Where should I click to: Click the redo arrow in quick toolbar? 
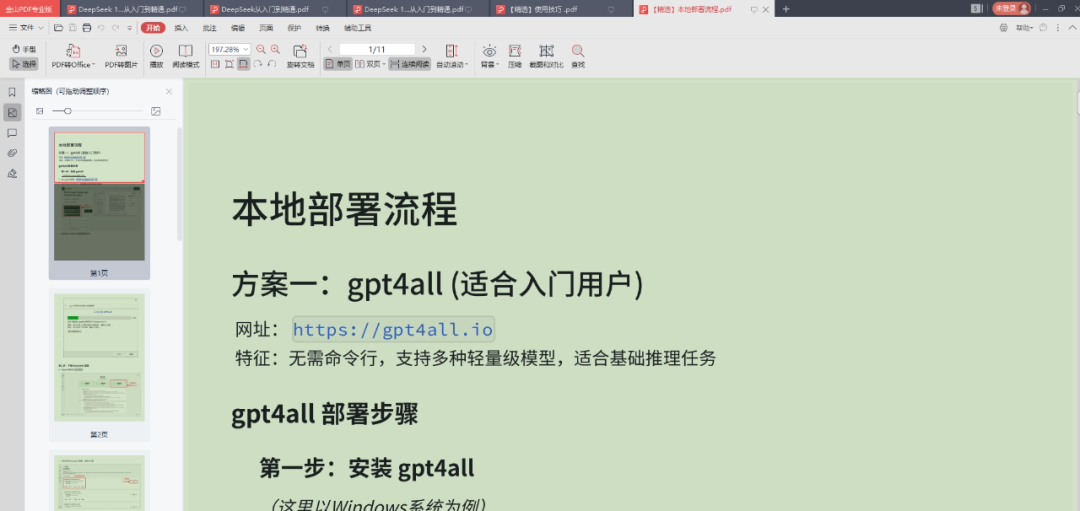[x=115, y=28]
